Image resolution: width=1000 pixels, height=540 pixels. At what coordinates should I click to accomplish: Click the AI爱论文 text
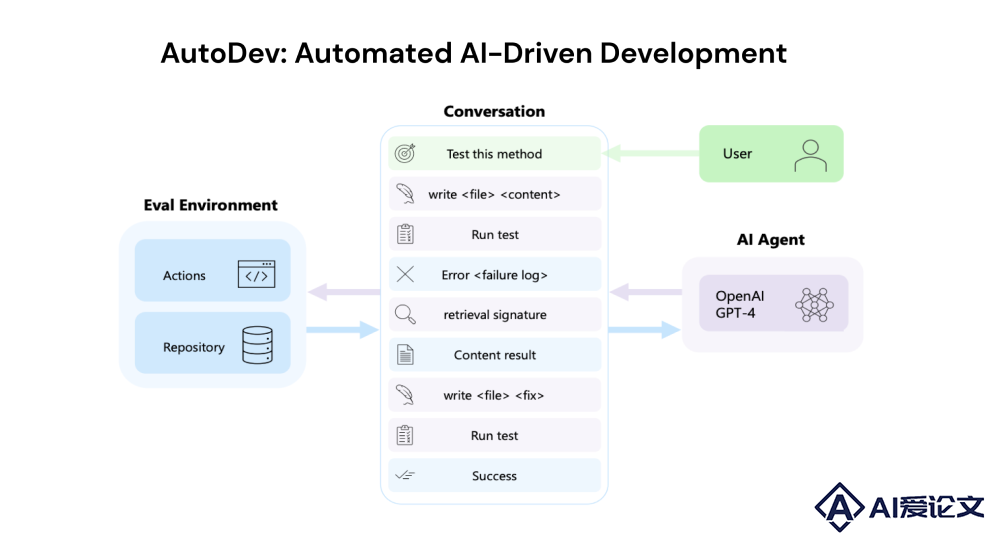[926, 507]
